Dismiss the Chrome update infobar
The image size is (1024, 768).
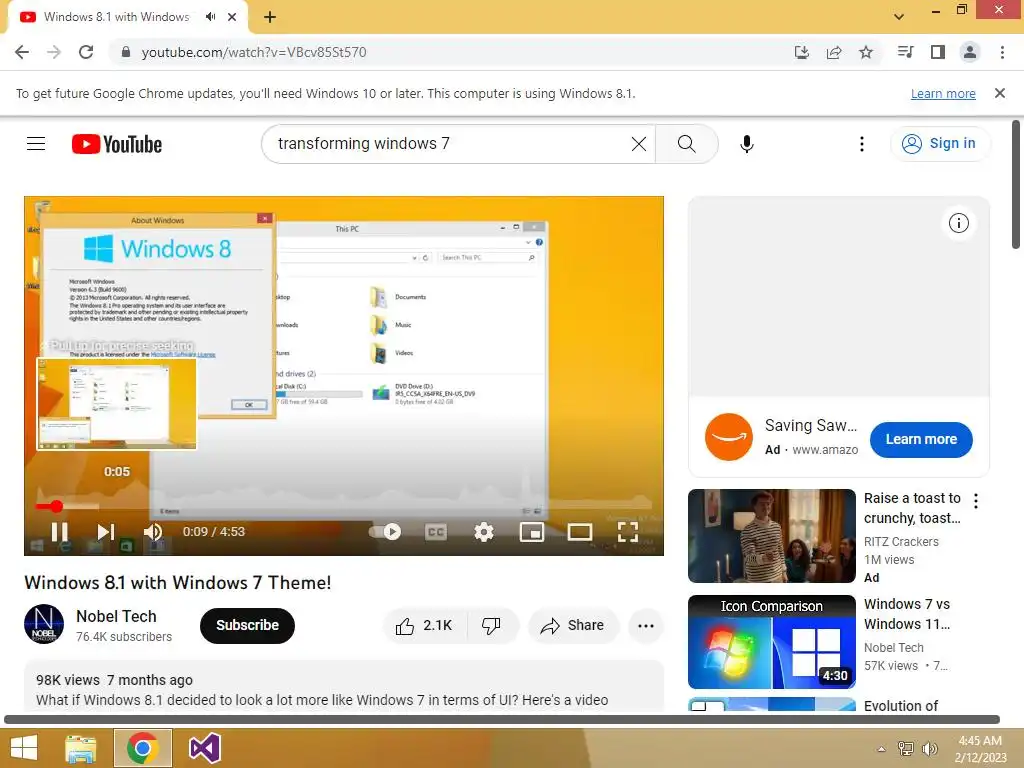coord(1000,93)
